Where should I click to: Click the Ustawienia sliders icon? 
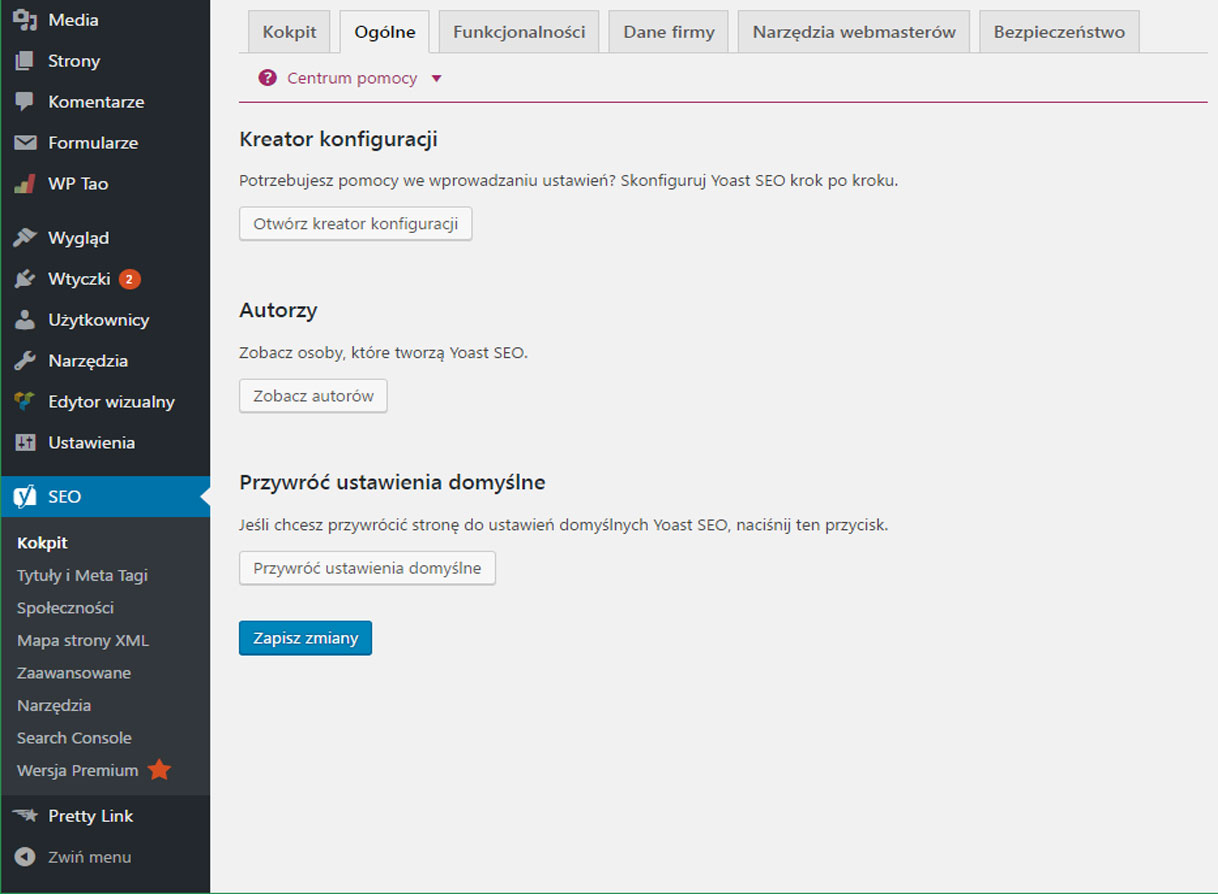pos(25,443)
